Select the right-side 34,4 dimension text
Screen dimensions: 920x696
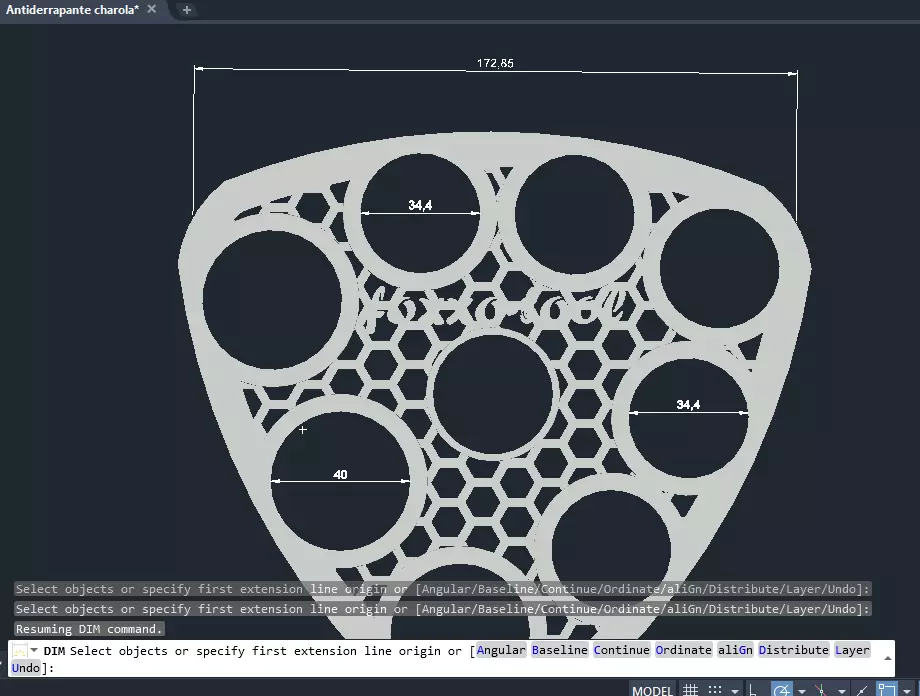point(688,404)
